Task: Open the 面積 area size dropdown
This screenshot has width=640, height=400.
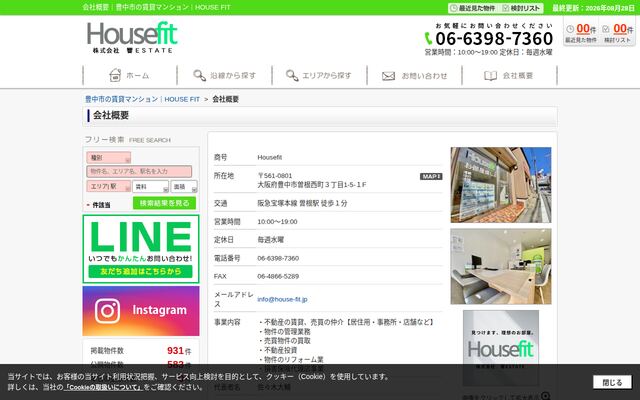Action: [184, 187]
